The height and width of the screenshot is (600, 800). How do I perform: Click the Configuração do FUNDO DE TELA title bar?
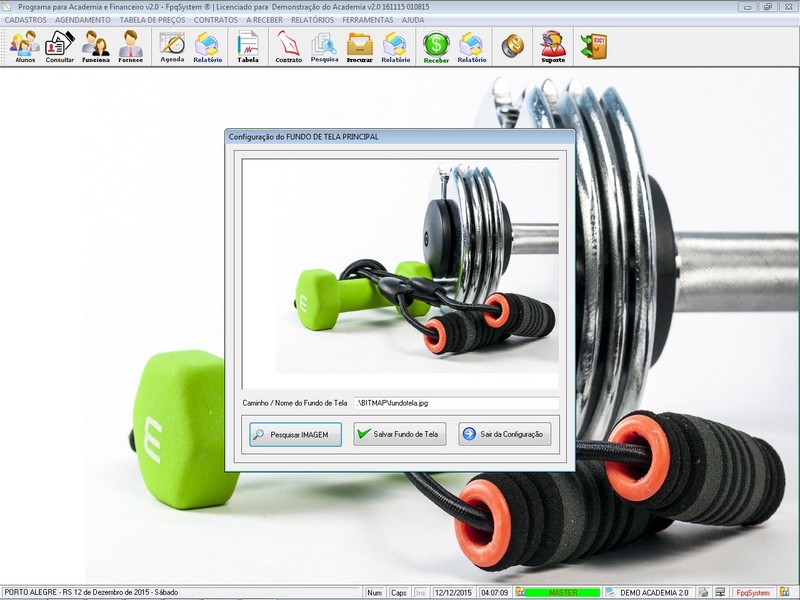(400, 137)
